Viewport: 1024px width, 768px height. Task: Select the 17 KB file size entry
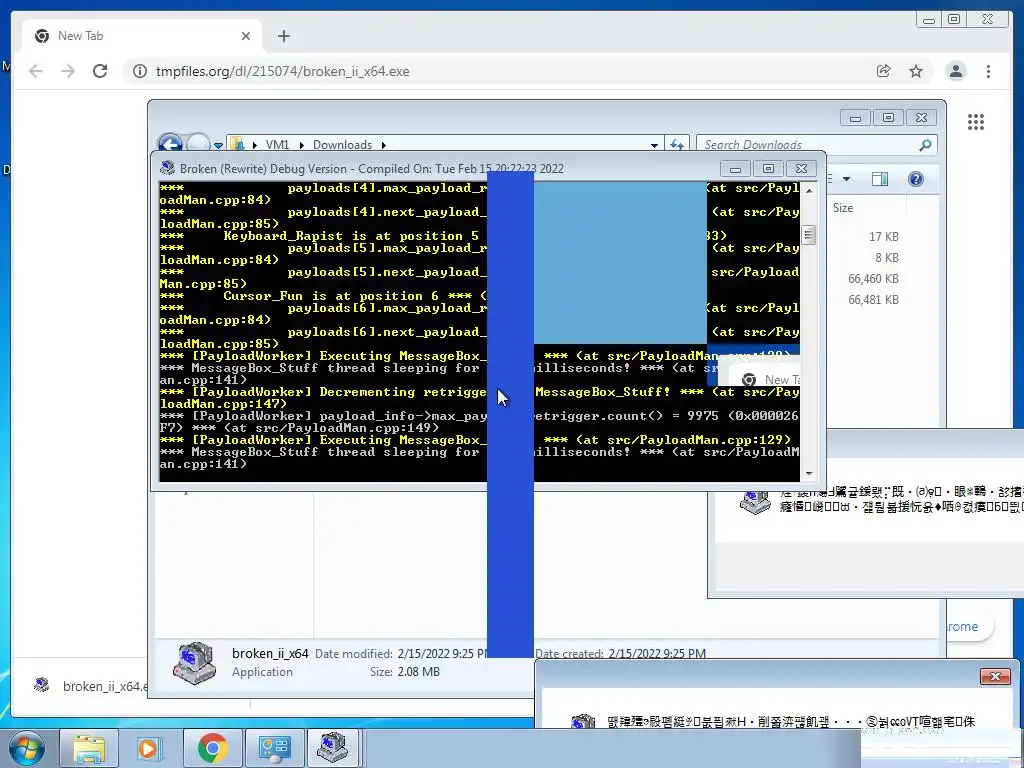[x=884, y=237]
